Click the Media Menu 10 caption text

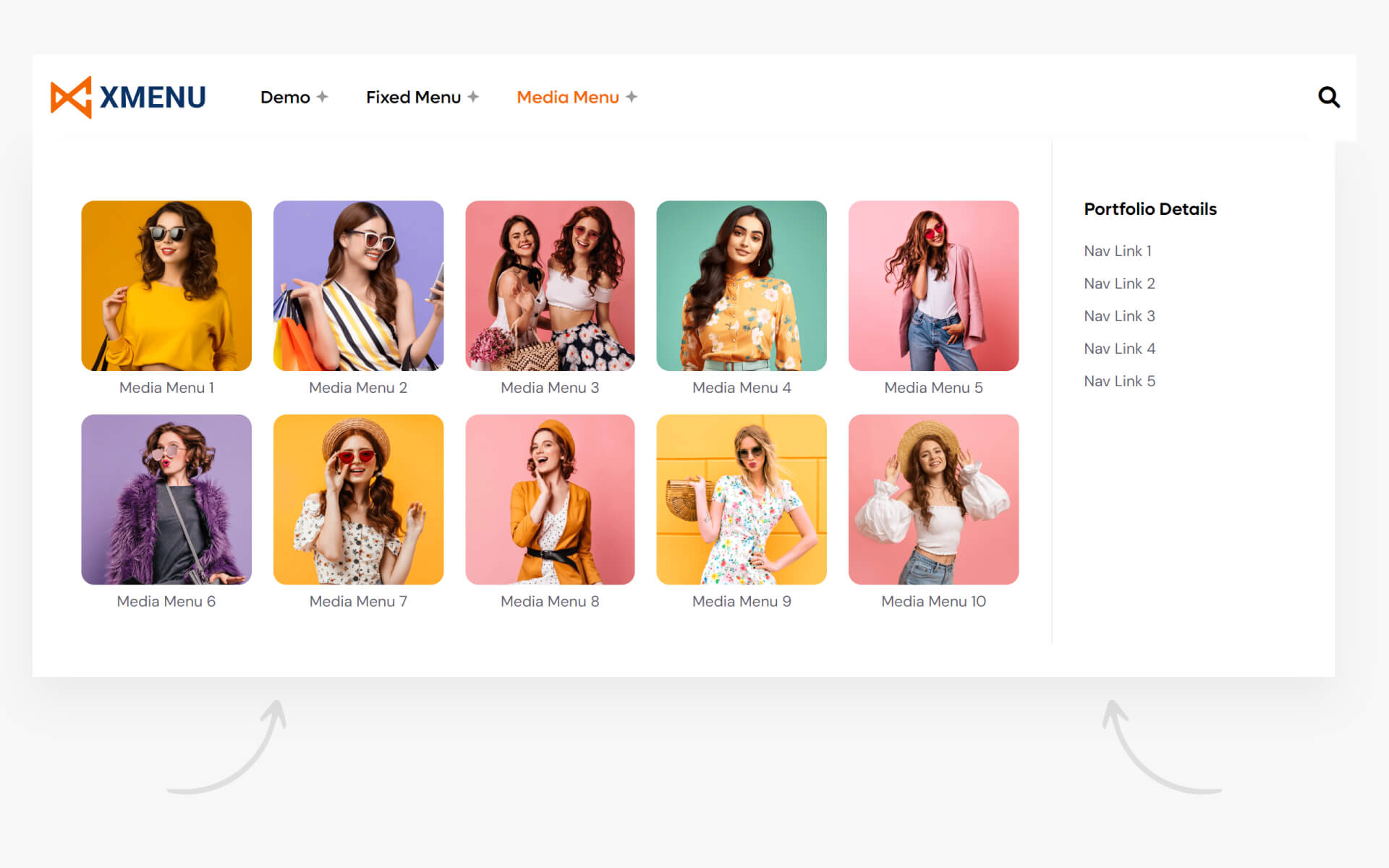click(933, 601)
